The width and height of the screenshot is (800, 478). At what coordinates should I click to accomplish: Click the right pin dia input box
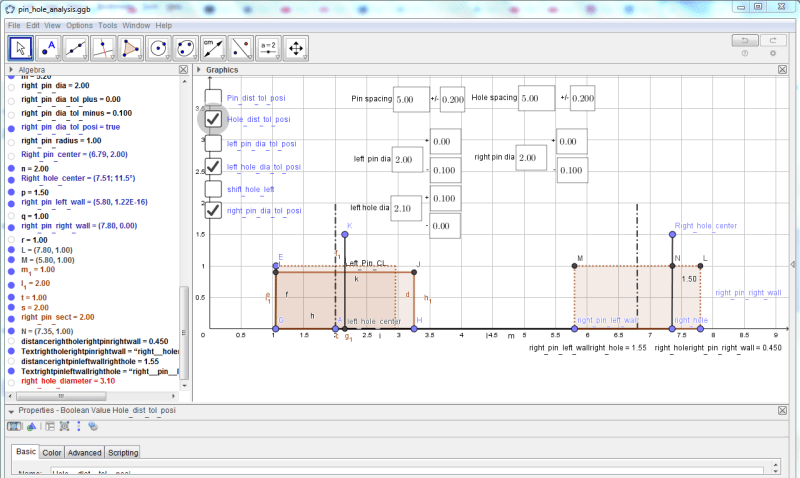point(531,158)
